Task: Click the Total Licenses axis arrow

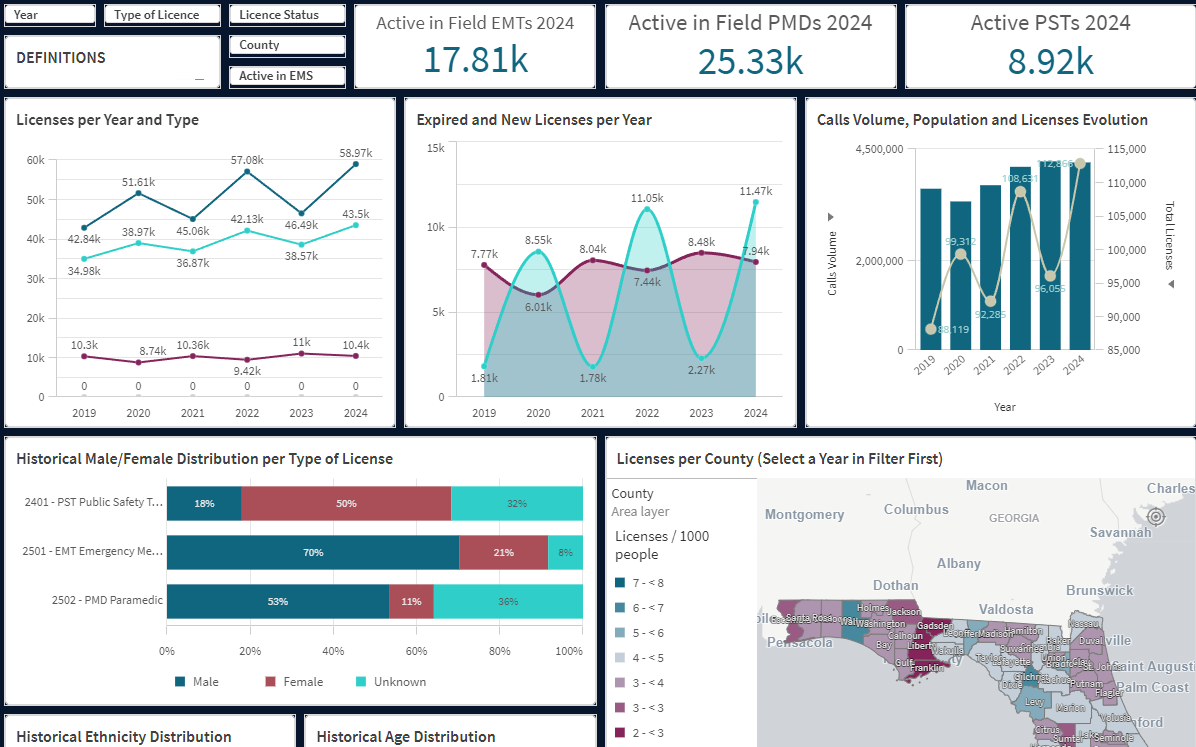Action: click(1170, 284)
